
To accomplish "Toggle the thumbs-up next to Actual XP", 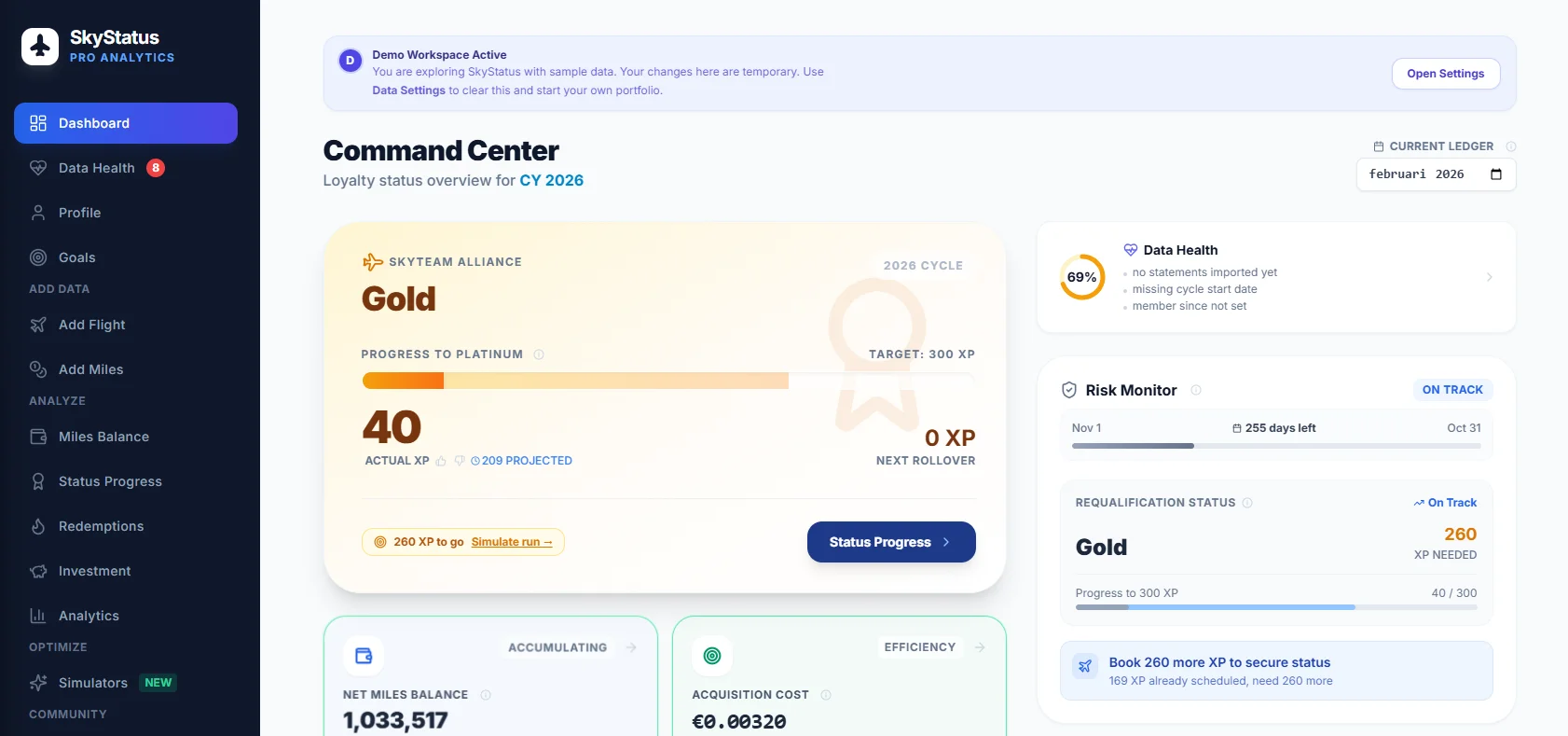I will [x=441, y=461].
